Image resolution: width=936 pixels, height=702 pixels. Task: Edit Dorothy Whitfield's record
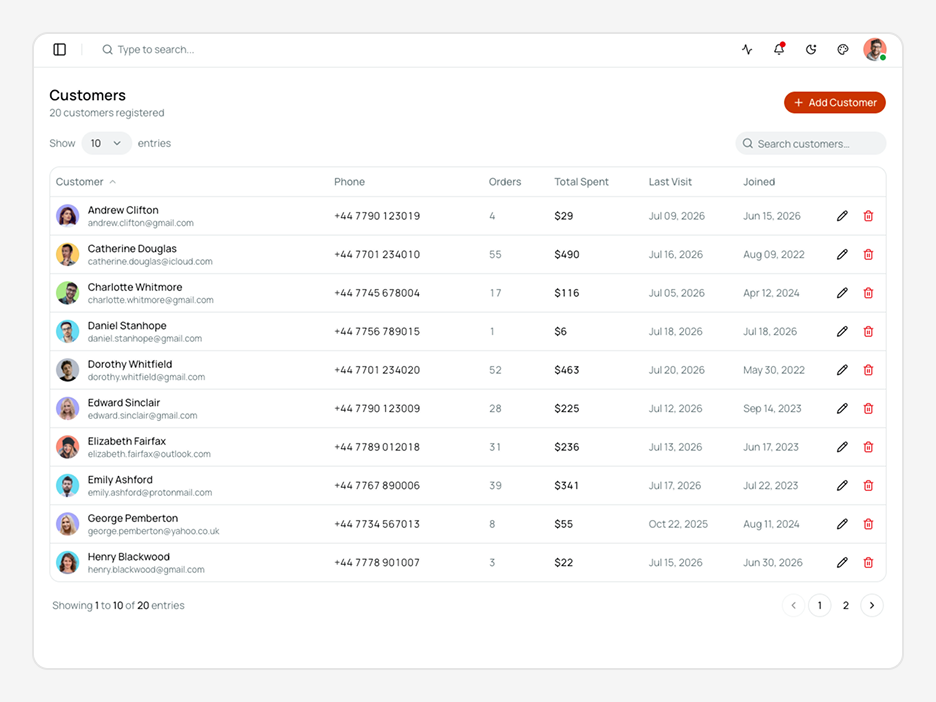coord(842,370)
